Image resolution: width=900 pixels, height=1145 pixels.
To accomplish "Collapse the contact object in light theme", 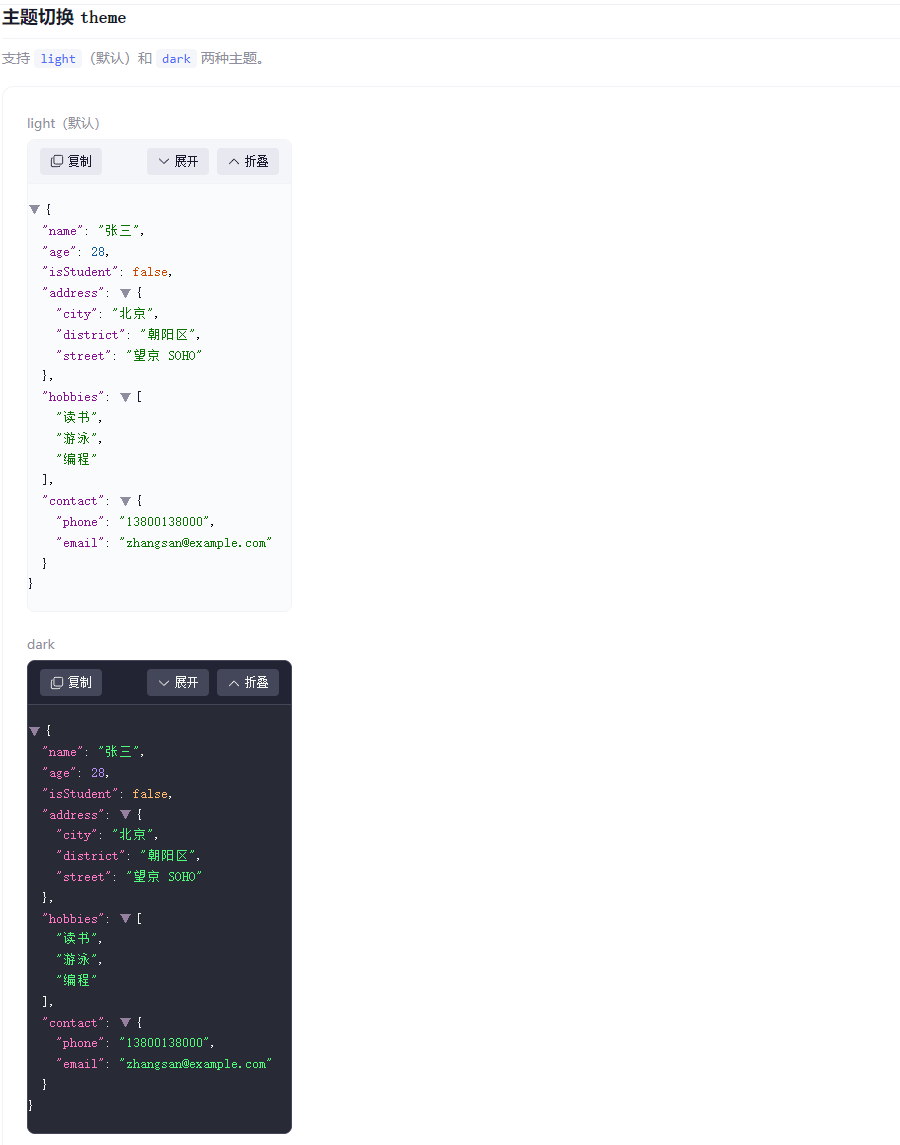I will point(125,500).
